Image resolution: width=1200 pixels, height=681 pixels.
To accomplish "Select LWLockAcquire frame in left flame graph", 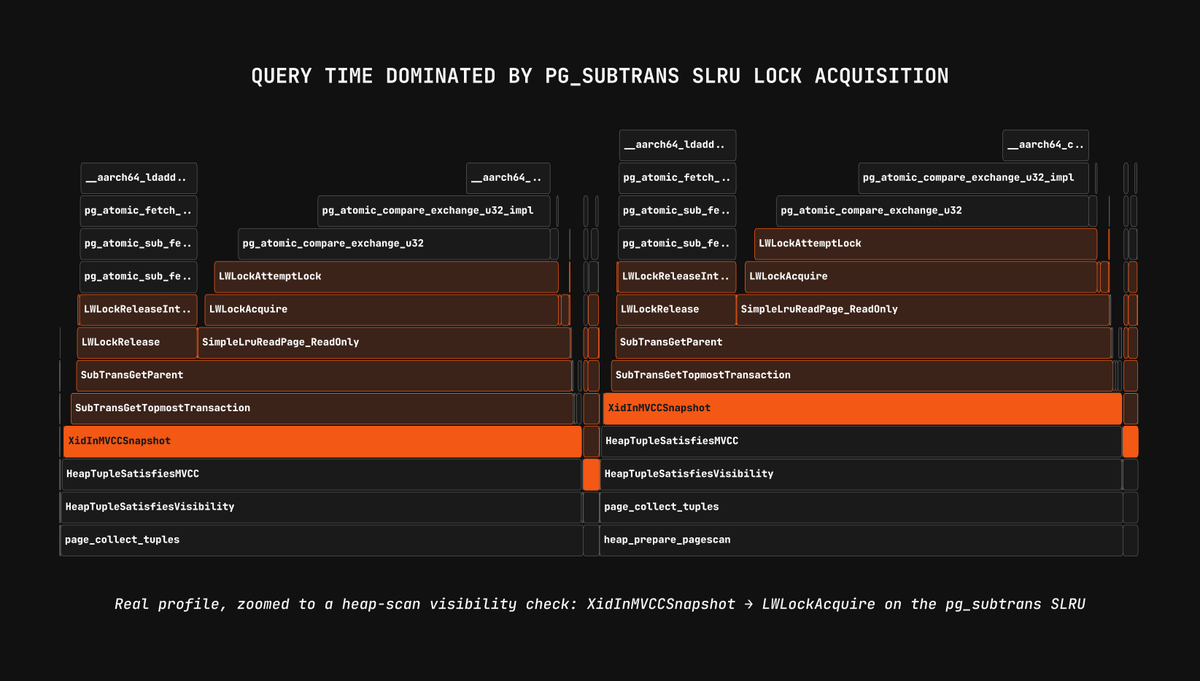I will (381, 309).
